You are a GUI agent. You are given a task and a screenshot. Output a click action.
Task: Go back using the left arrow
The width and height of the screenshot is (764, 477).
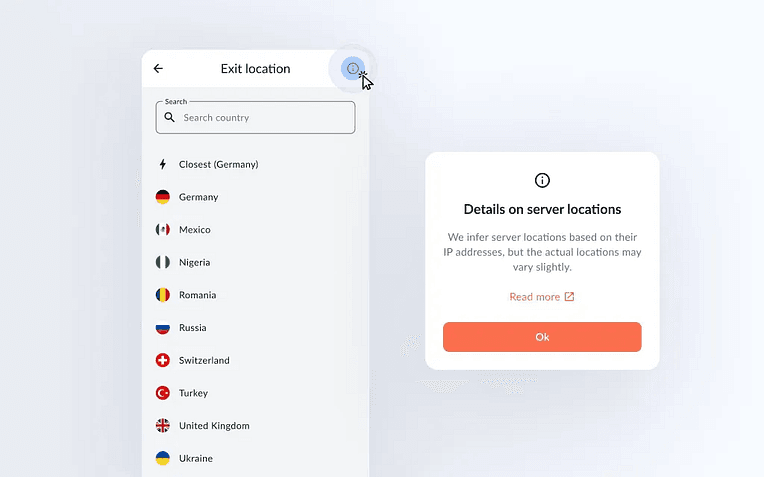tap(158, 69)
